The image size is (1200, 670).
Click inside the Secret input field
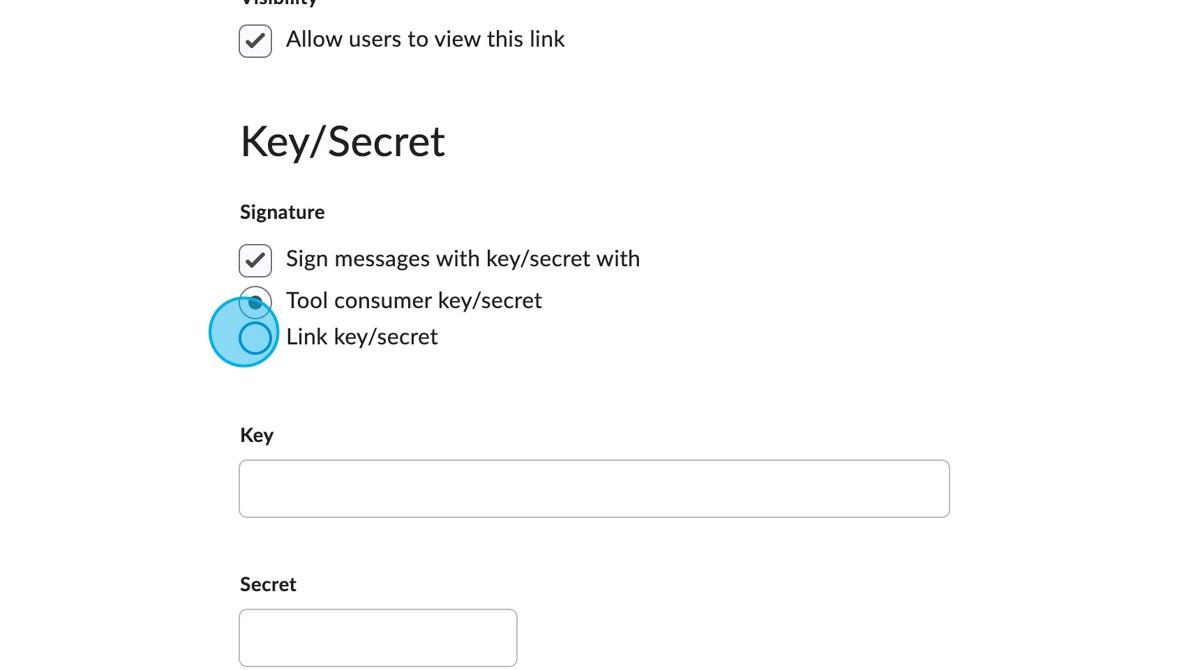pyautogui.click(x=377, y=637)
